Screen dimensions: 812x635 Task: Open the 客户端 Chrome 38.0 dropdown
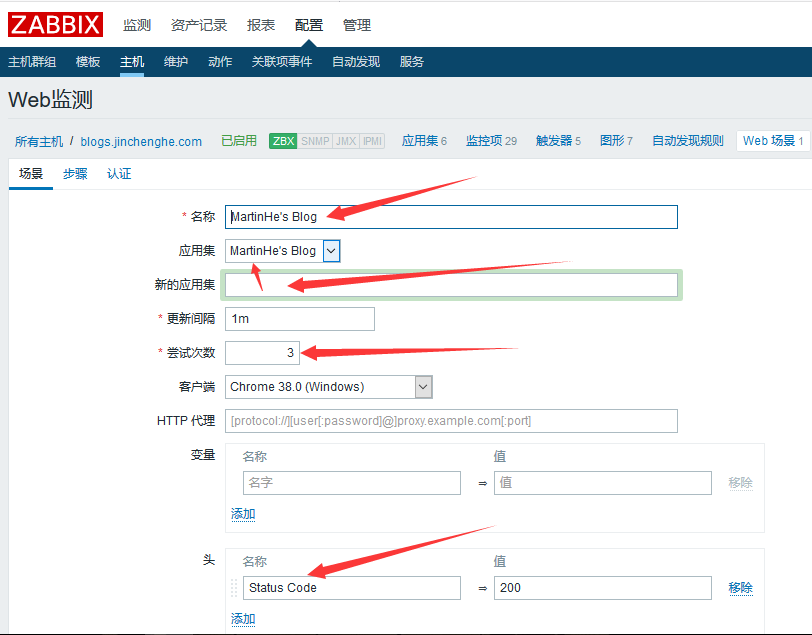[423, 387]
